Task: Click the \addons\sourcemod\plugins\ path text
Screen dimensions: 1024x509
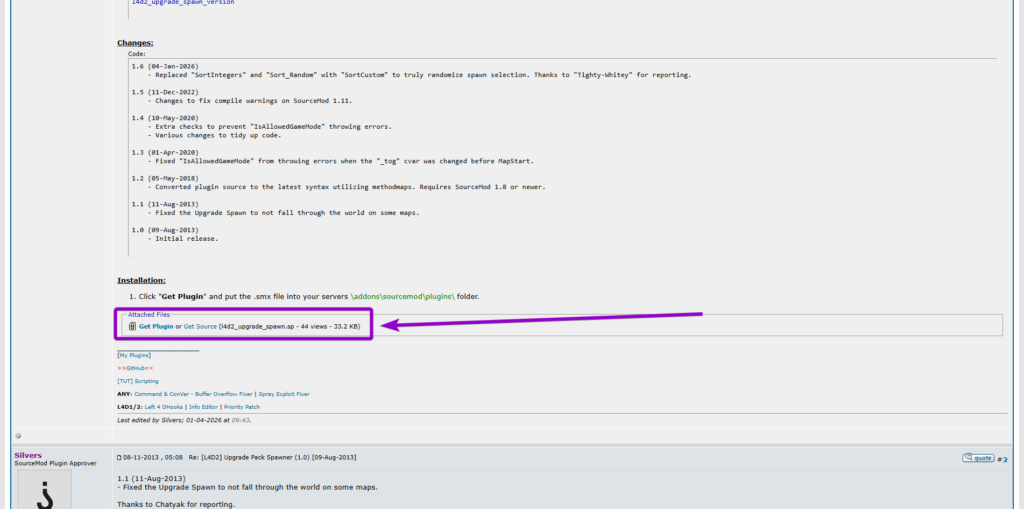Action: pos(402,297)
